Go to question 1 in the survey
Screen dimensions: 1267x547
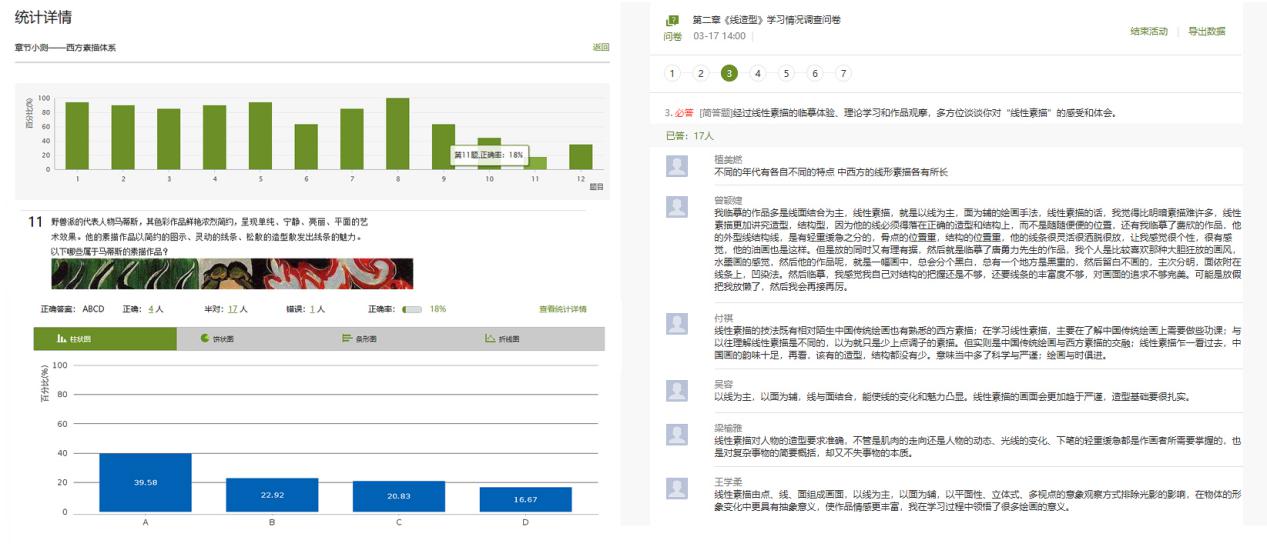click(672, 73)
